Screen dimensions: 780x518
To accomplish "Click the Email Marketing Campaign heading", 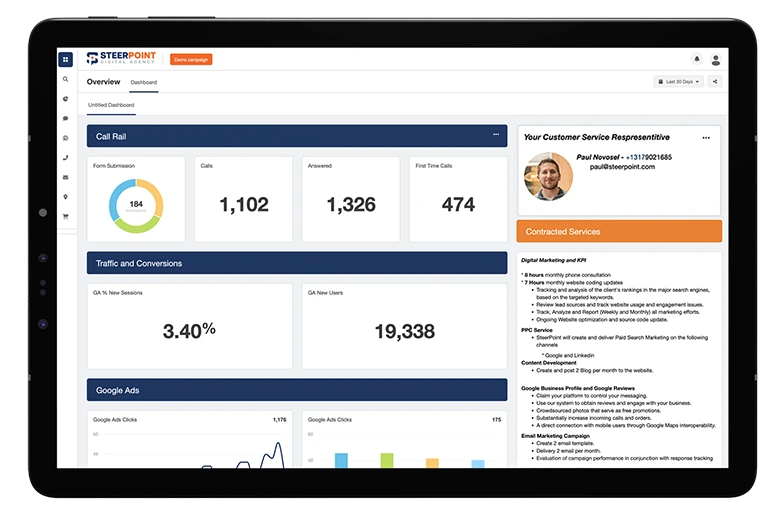I will tap(555, 436).
